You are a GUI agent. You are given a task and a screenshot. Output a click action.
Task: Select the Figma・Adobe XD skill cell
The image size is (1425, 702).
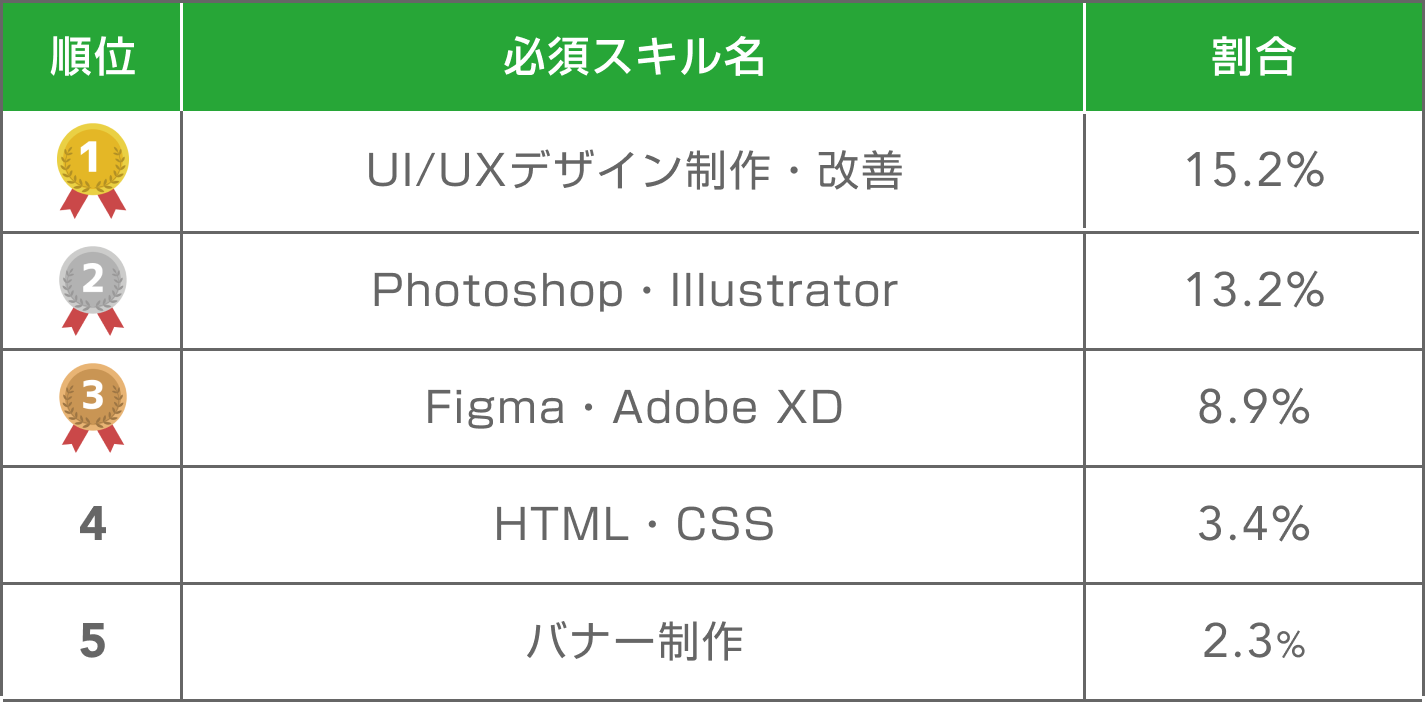(x=634, y=407)
